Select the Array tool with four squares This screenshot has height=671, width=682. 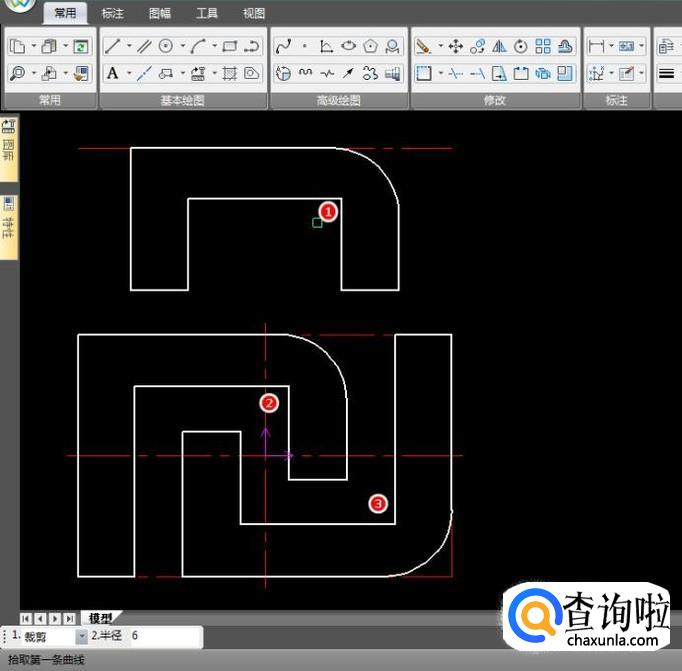coord(543,46)
